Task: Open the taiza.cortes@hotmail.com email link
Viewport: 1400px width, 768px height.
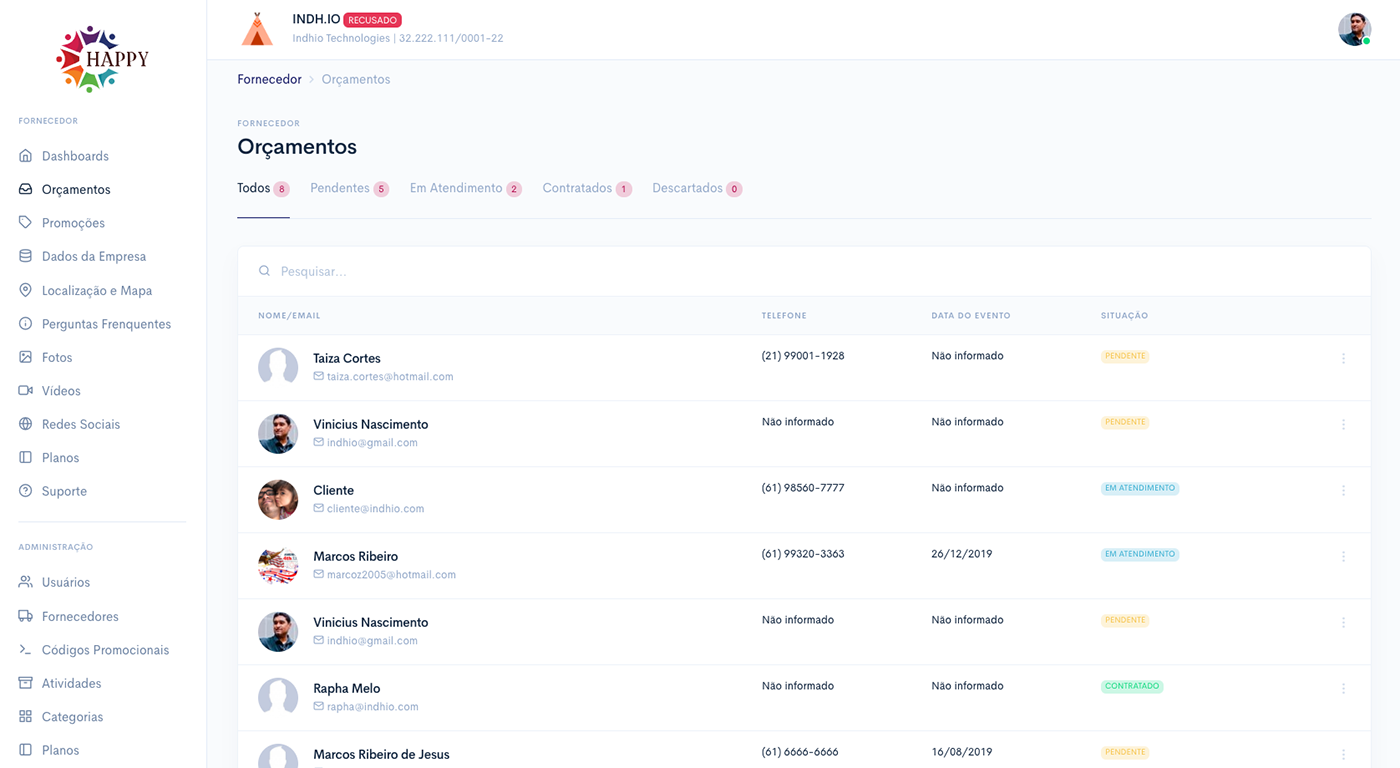Action: (390, 377)
